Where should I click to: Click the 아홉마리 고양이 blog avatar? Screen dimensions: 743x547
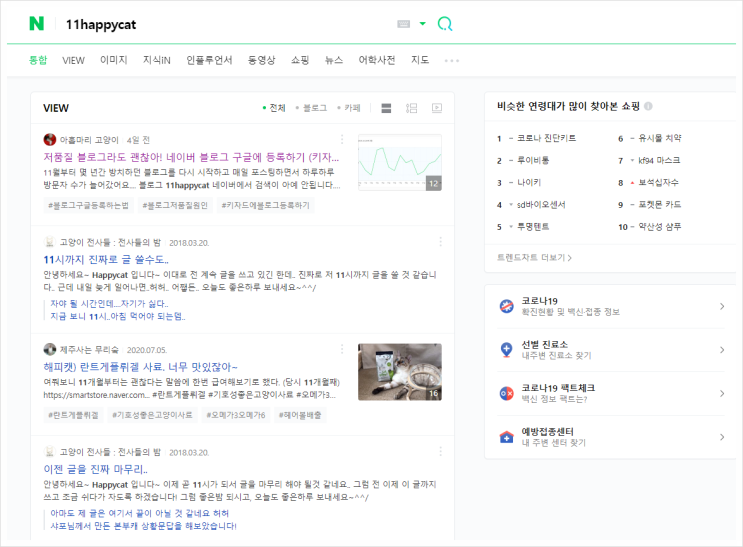click(50, 139)
